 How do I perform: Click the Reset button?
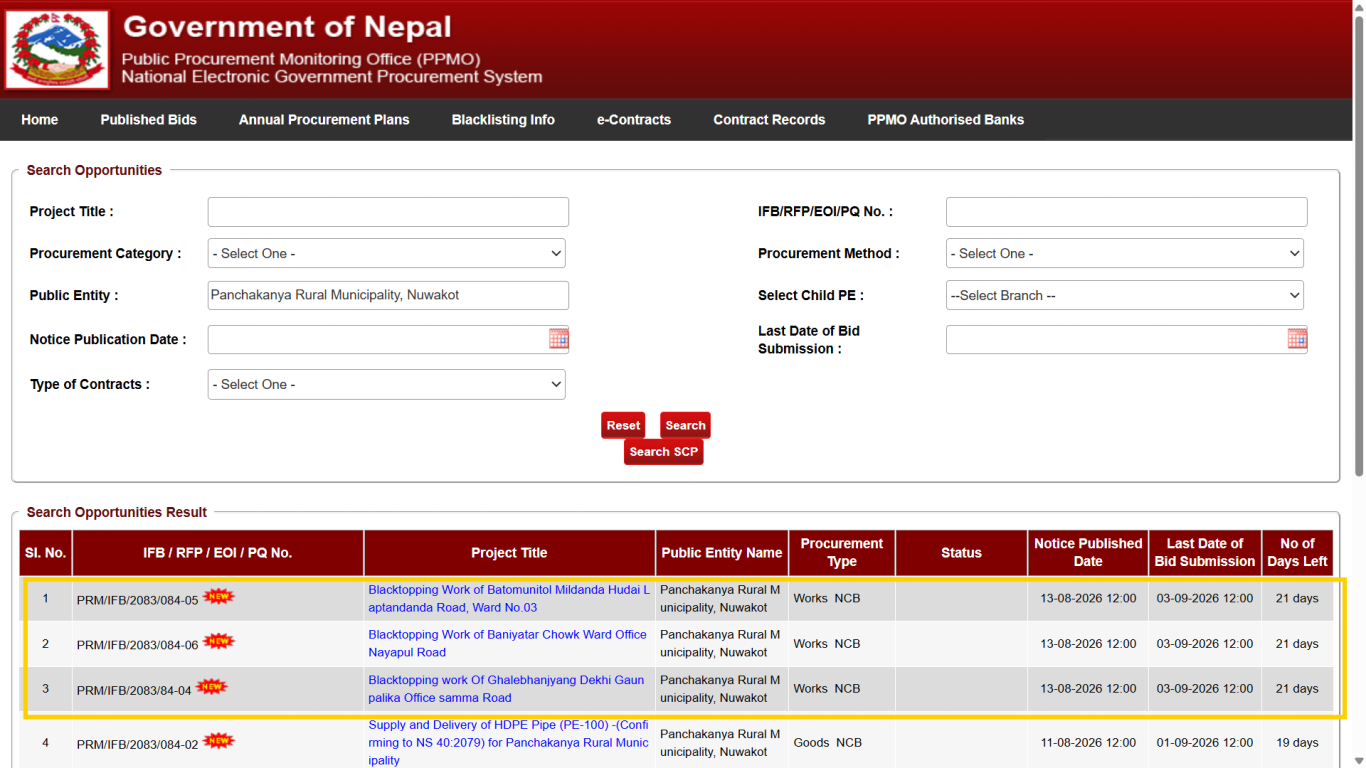tap(623, 425)
